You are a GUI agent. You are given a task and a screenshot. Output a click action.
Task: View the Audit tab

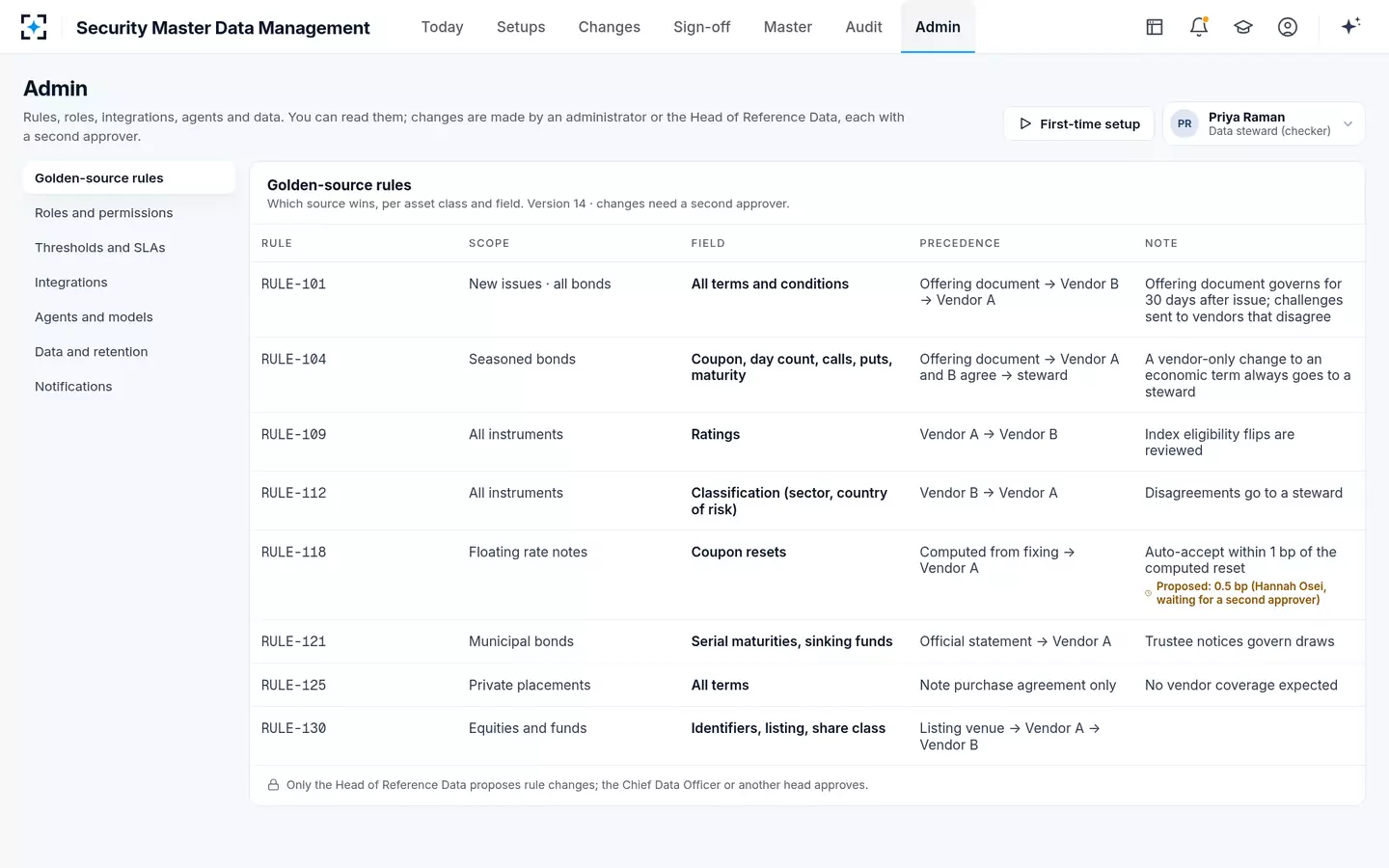[x=864, y=27]
